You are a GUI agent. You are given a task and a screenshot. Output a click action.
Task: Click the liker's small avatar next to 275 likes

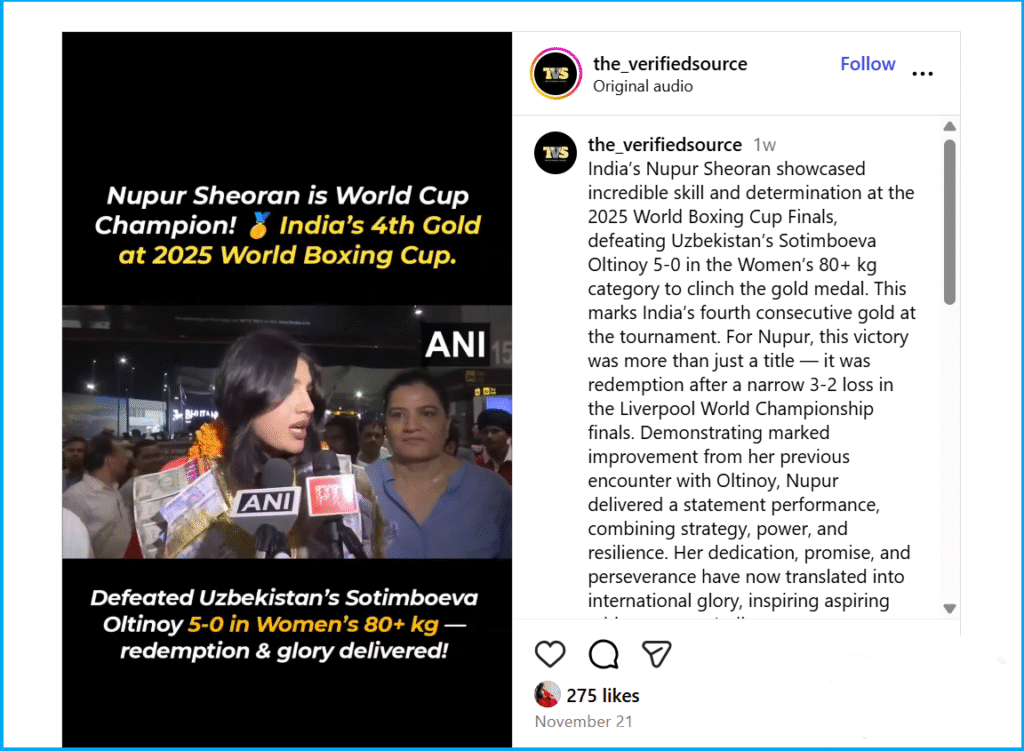547,694
